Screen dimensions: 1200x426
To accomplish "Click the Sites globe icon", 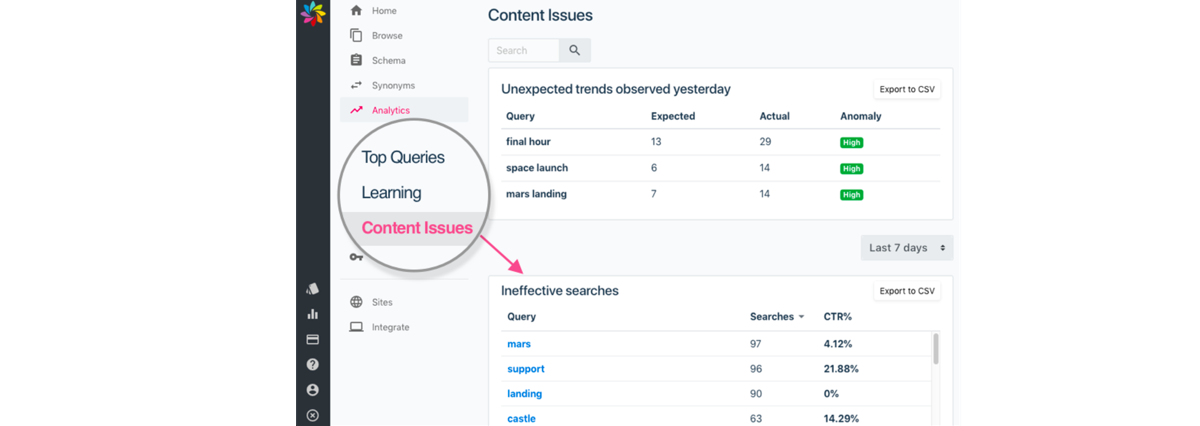I will [356, 302].
